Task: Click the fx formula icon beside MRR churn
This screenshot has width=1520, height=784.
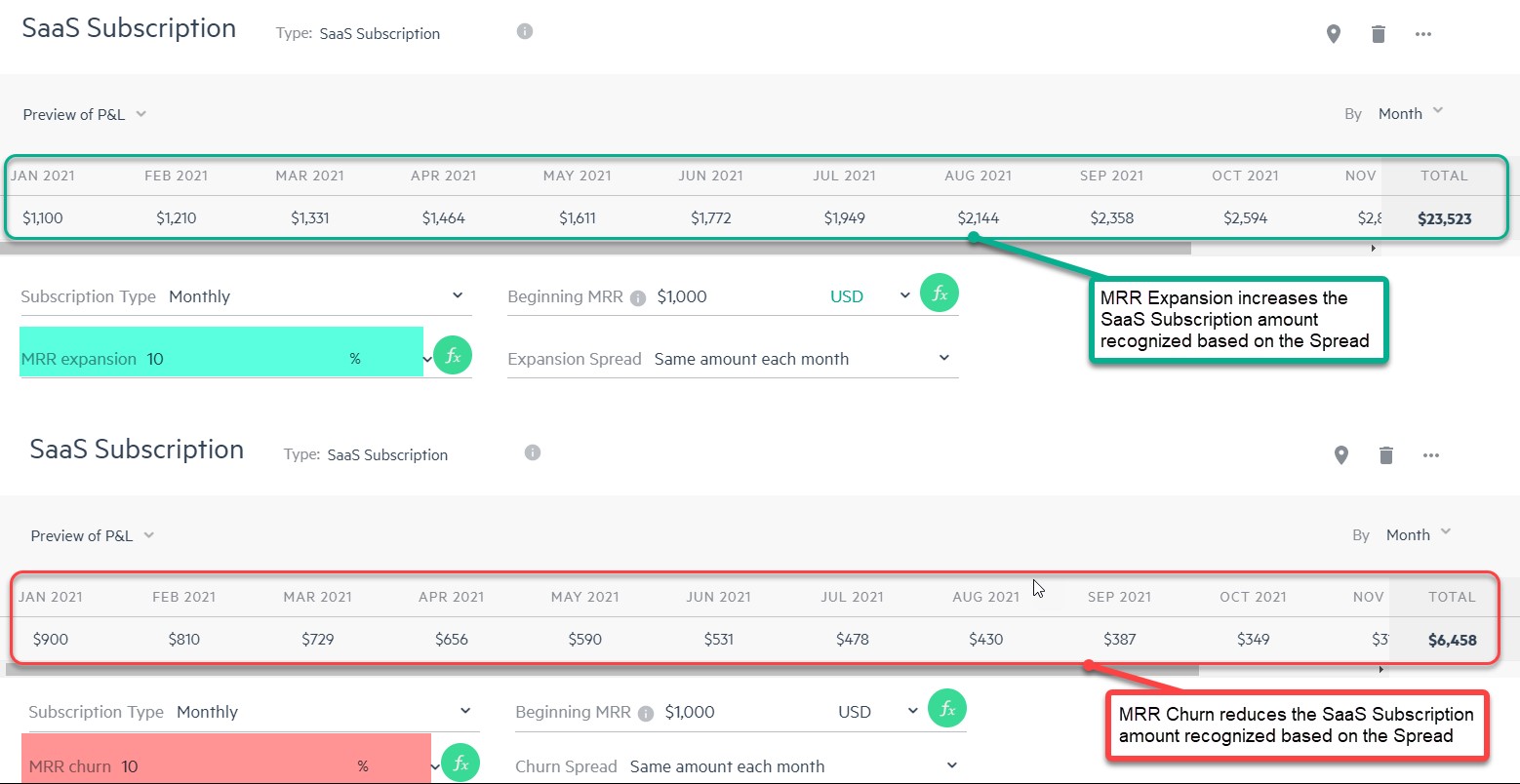Action: tap(460, 764)
